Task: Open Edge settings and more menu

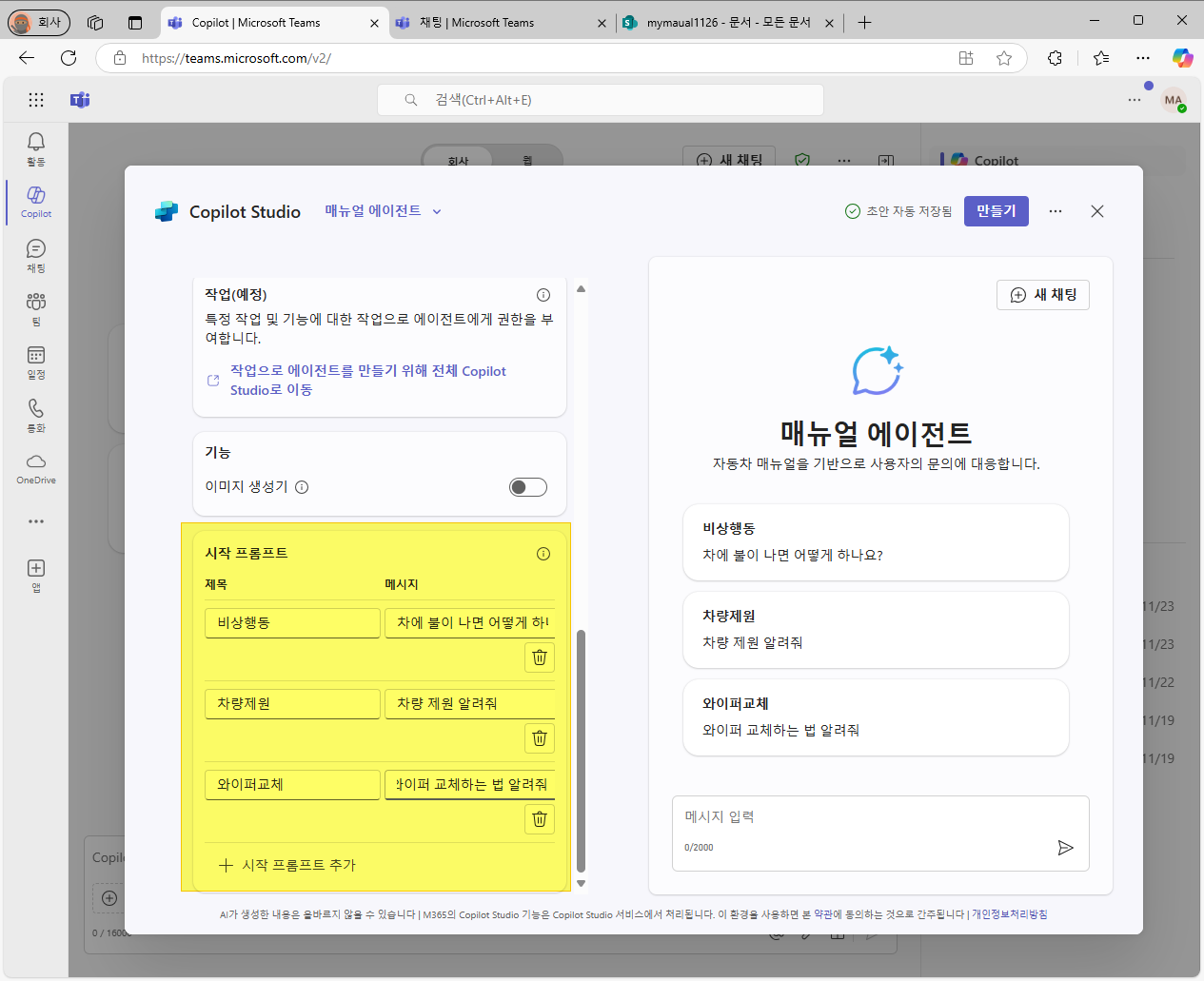Action: [1143, 58]
